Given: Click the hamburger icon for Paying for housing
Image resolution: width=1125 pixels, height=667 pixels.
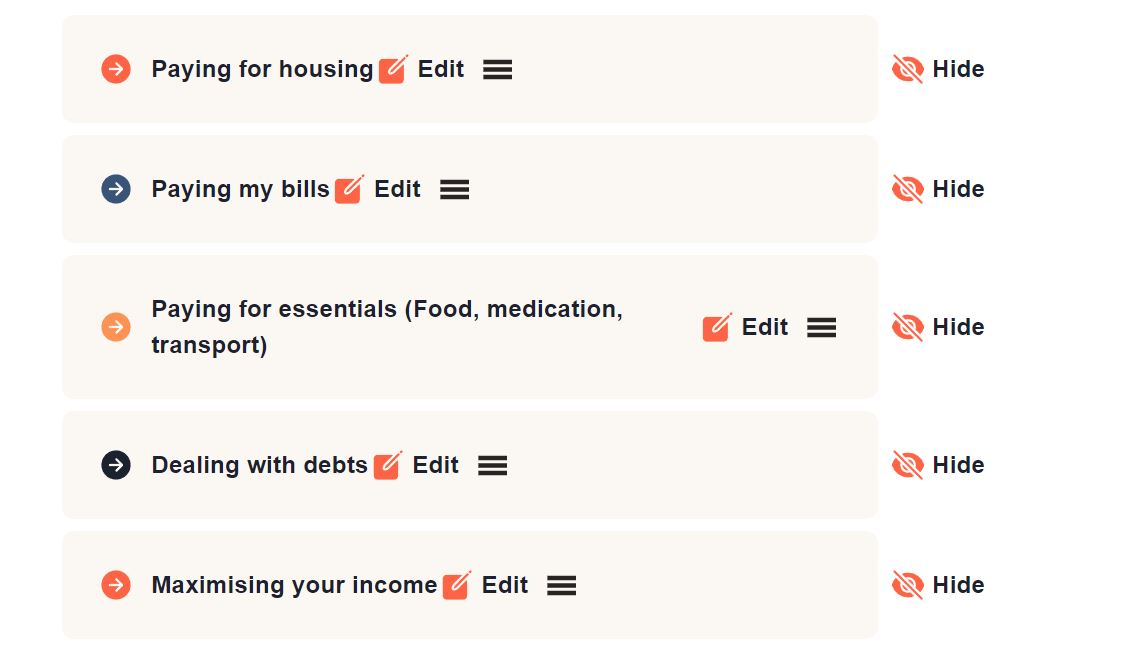Looking at the screenshot, I should [x=497, y=69].
